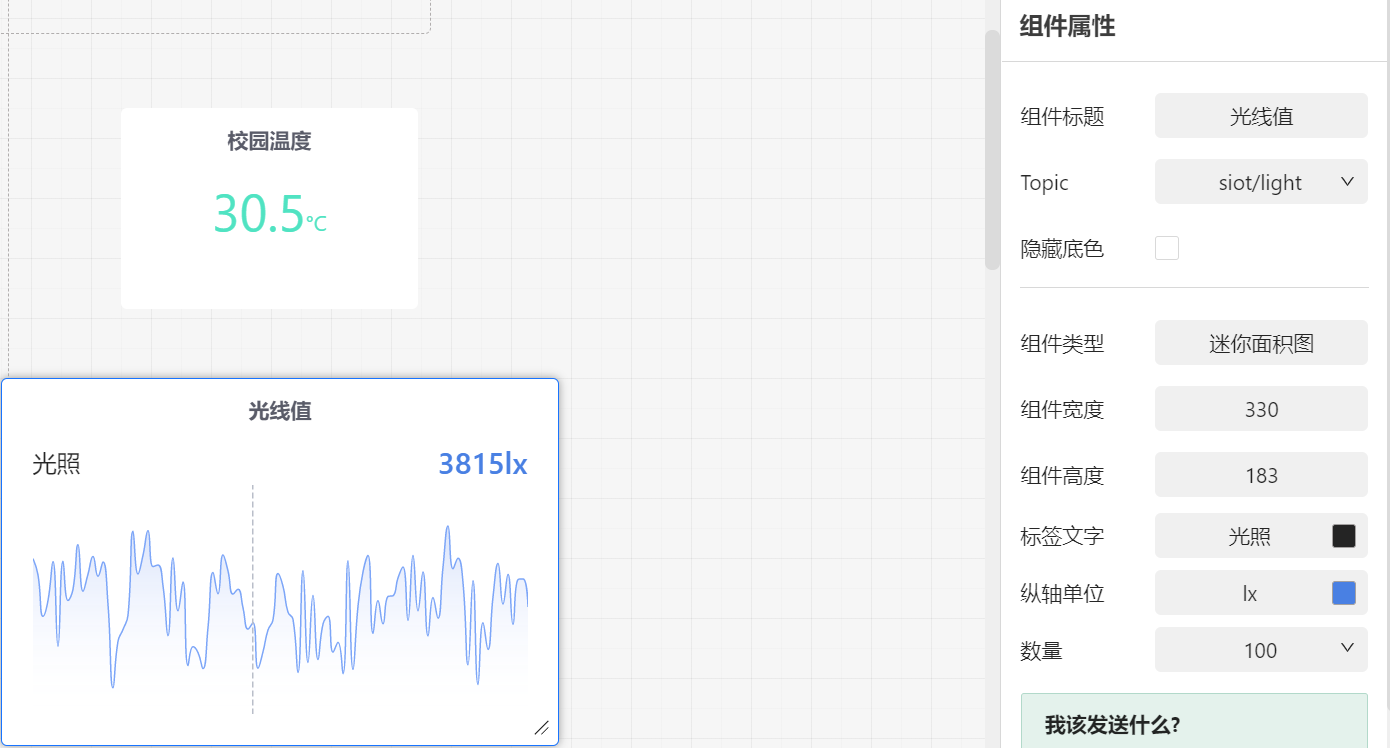This screenshot has width=1390, height=748.
Task: Open the 组件类型 selector showing 迷你面积图
Action: [x=1260, y=343]
